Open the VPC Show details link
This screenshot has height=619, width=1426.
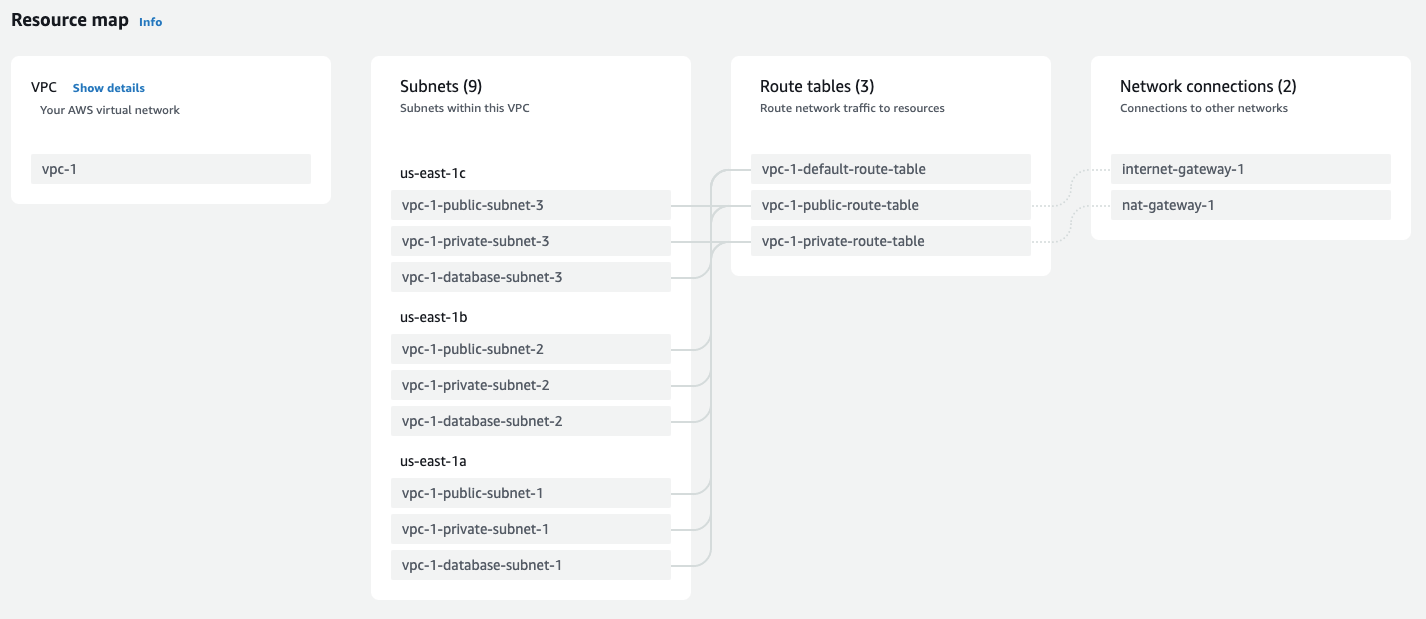click(108, 88)
